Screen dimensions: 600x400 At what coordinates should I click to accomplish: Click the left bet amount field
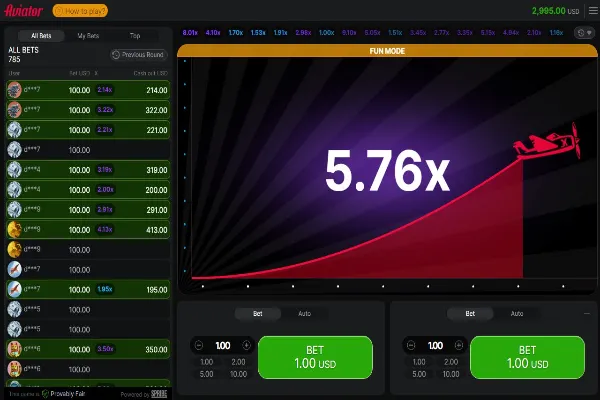(223, 346)
